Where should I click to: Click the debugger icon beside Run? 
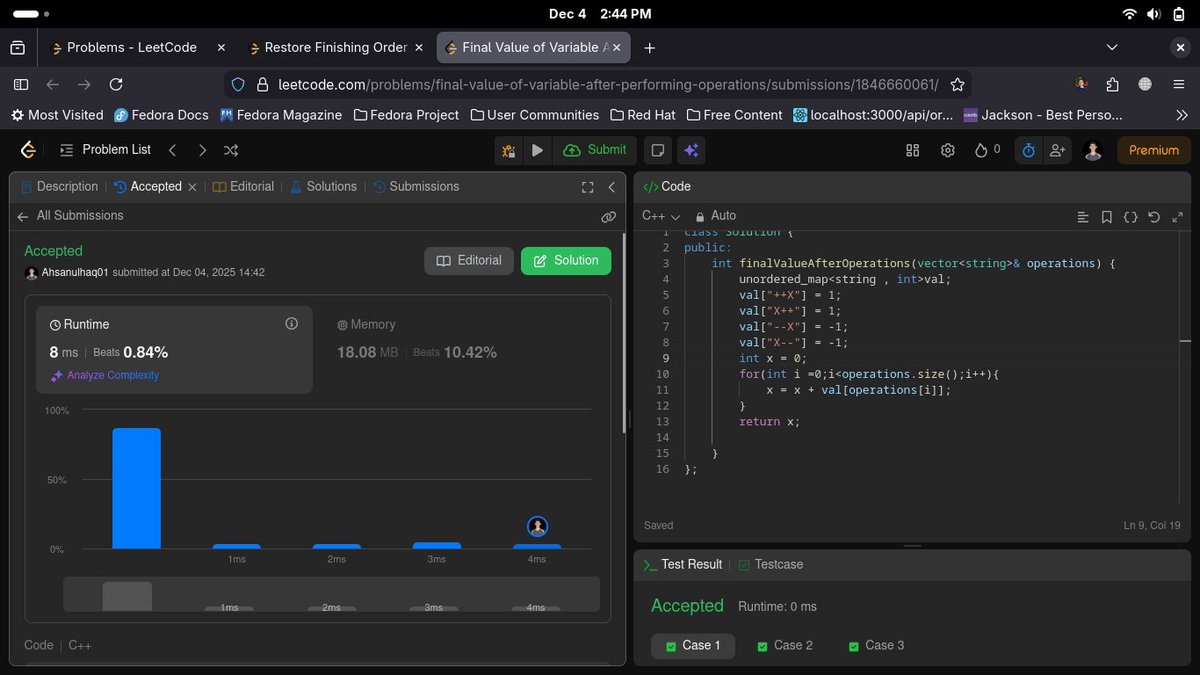(509, 150)
